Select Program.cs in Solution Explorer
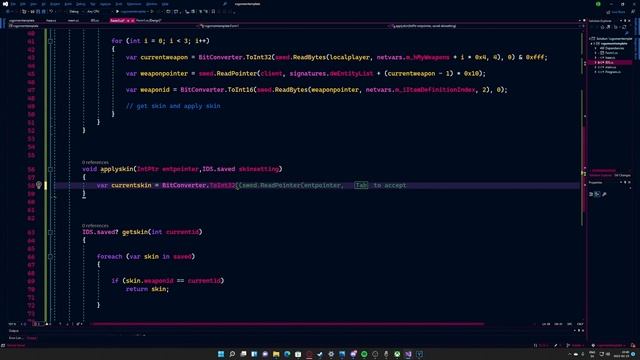The height and width of the screenshot is (360, 640). 613,72
